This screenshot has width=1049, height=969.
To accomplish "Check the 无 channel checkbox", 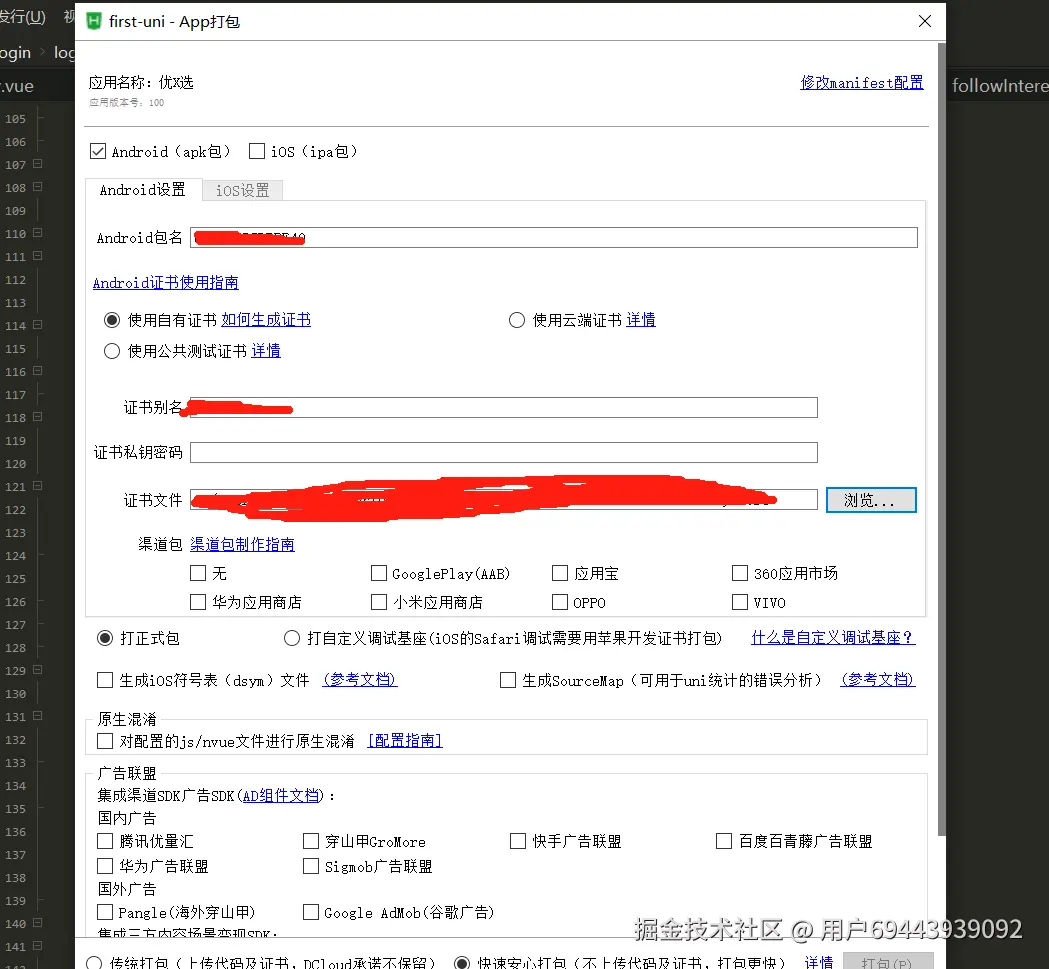I will click(198, 574).
